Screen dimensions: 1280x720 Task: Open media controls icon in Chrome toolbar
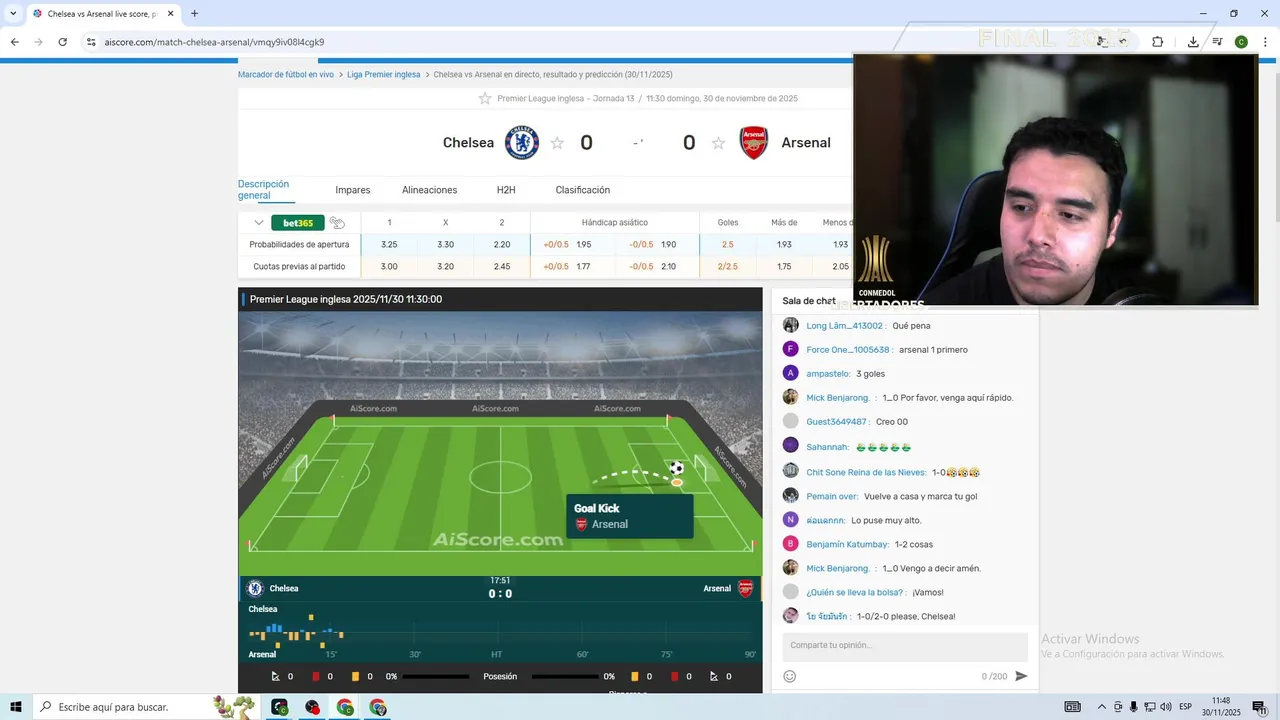coord(1217,42)
